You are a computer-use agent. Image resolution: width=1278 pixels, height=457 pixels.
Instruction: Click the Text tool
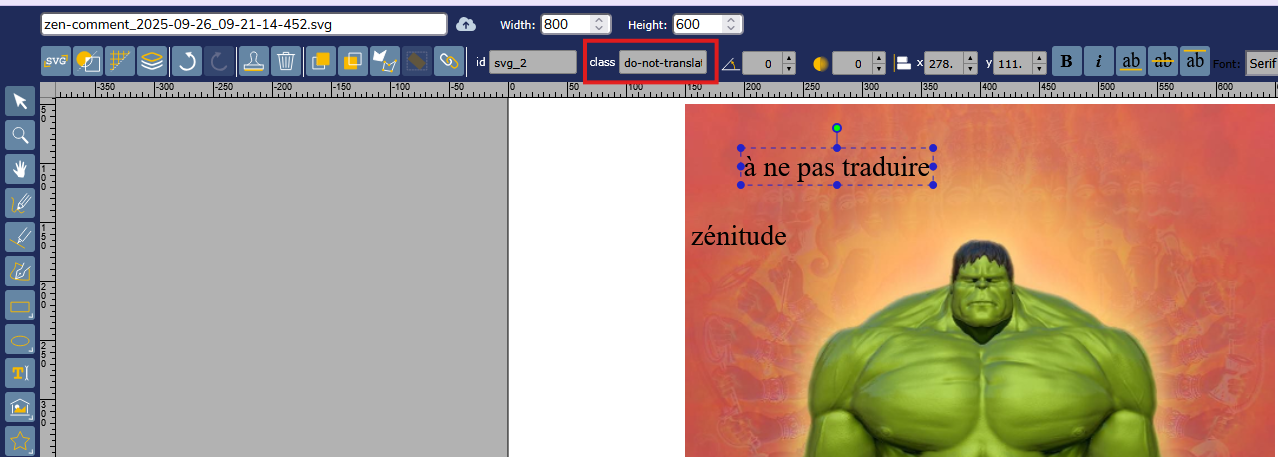(x=20, y=374)
